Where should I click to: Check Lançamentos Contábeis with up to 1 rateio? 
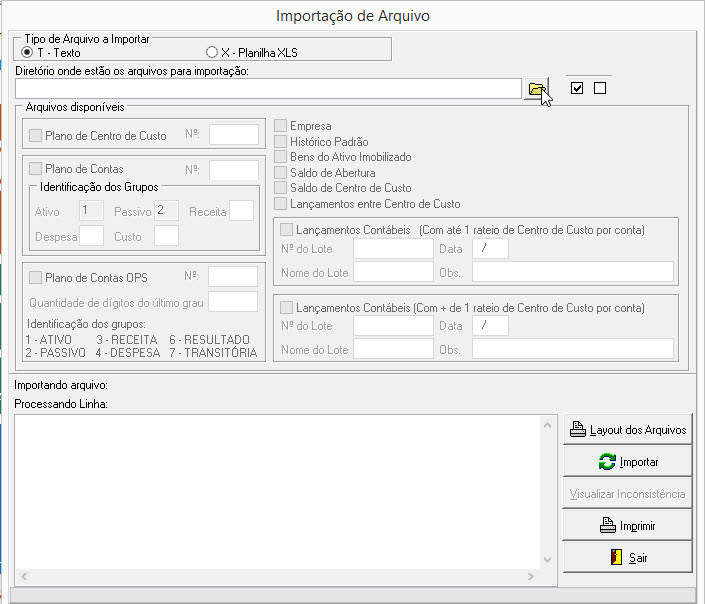coord(286,230)
